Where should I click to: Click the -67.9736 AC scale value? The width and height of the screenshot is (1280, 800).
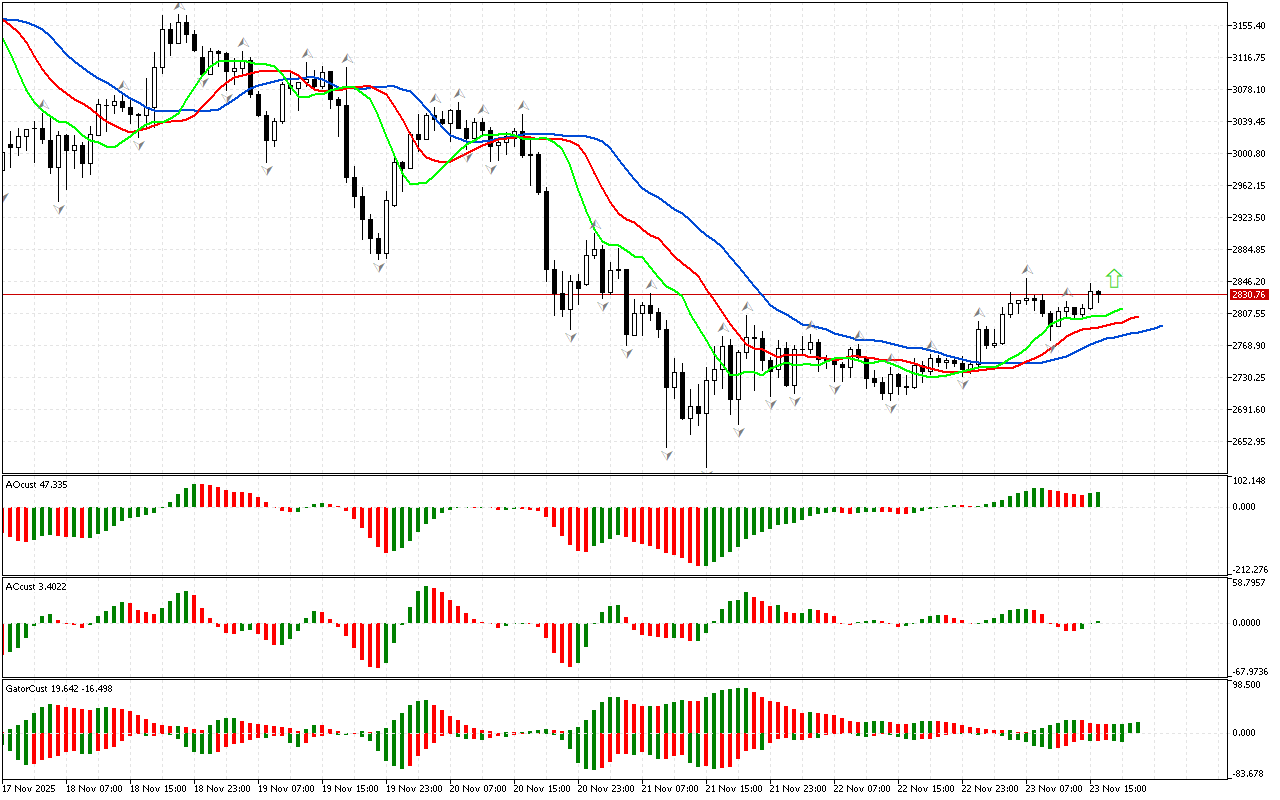click(1250, 671)
